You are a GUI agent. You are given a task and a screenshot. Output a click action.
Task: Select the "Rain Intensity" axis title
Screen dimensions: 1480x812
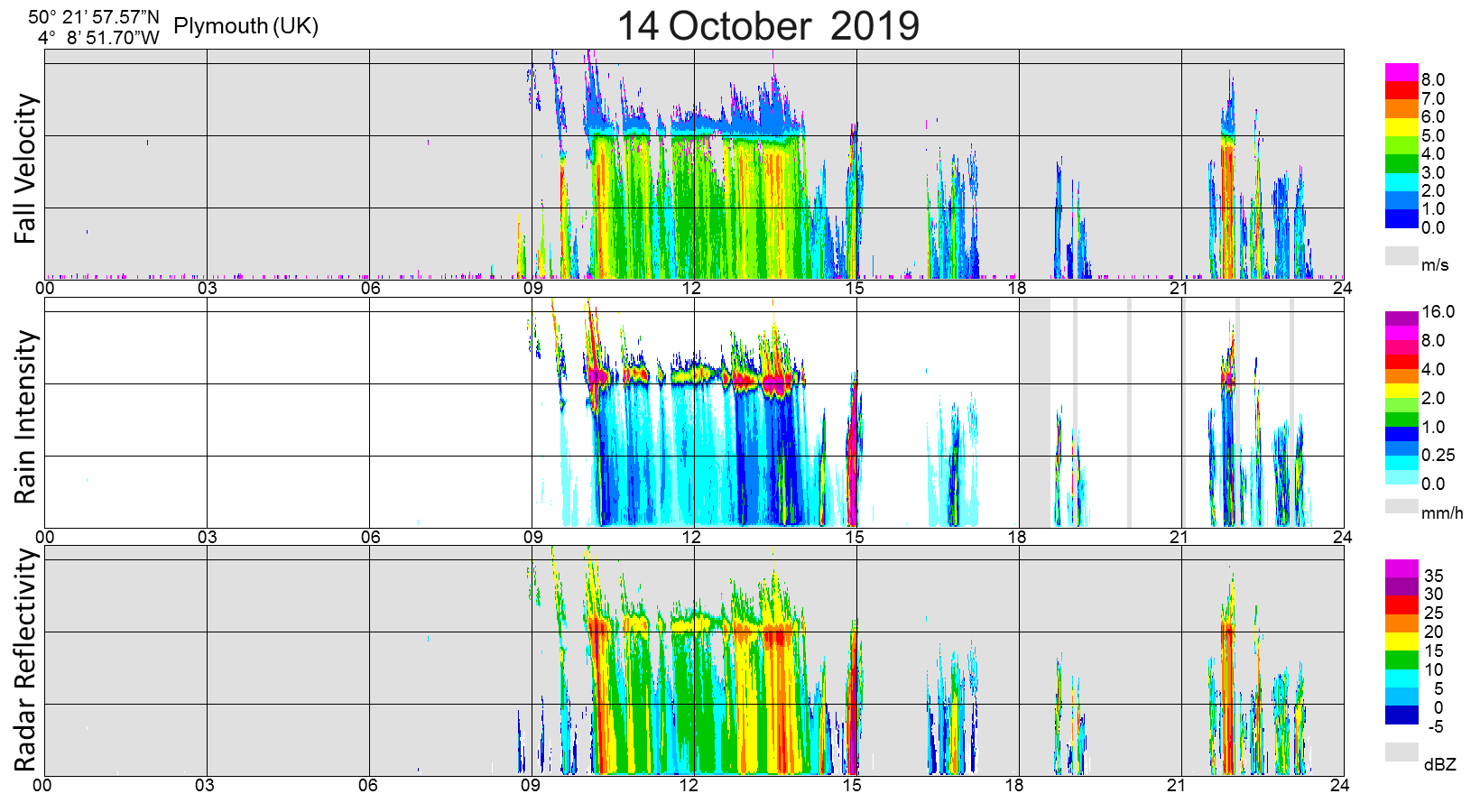coord(25,417)
